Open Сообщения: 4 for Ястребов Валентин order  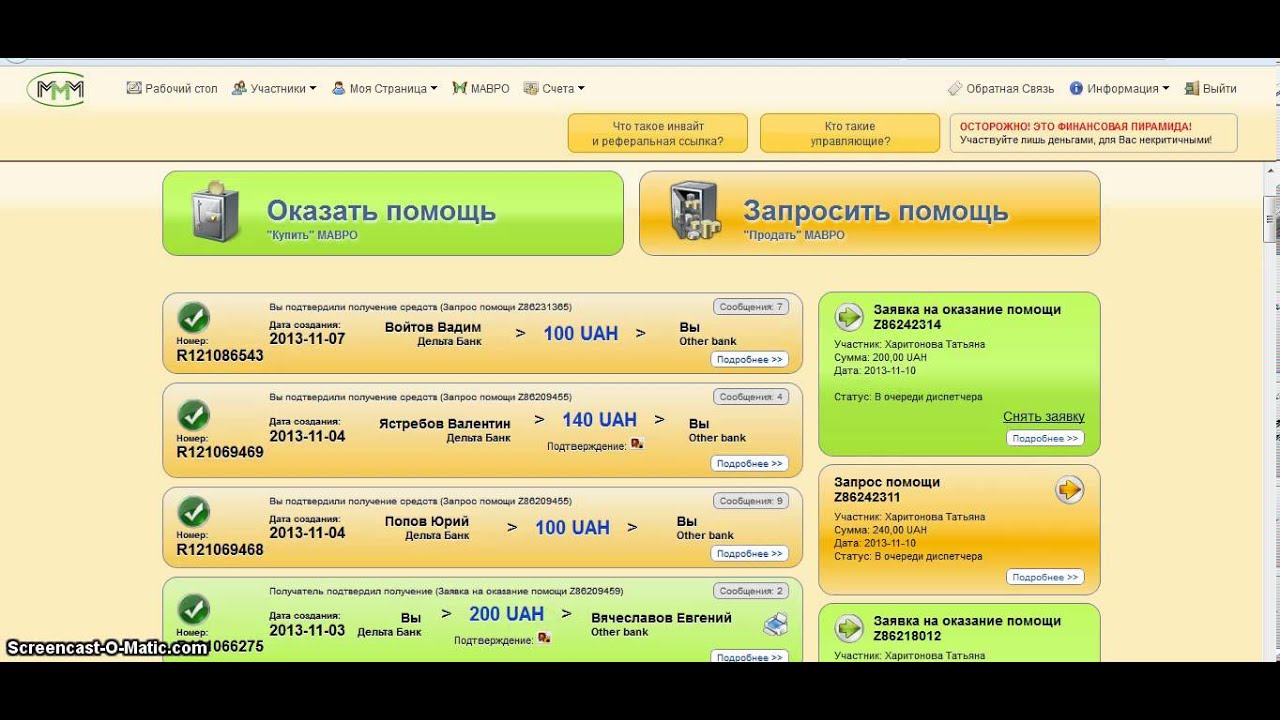pyautogui.click(x=751, y=397)
